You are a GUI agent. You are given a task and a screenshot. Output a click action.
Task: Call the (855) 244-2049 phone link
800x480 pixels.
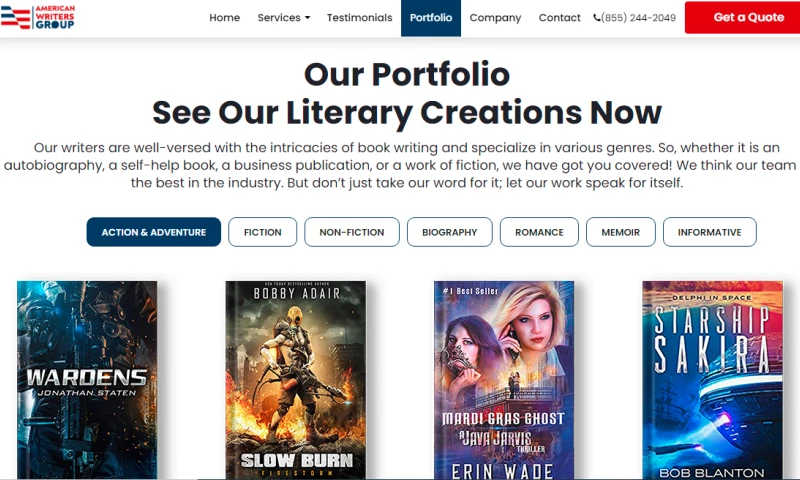click(x=638, y=18)
